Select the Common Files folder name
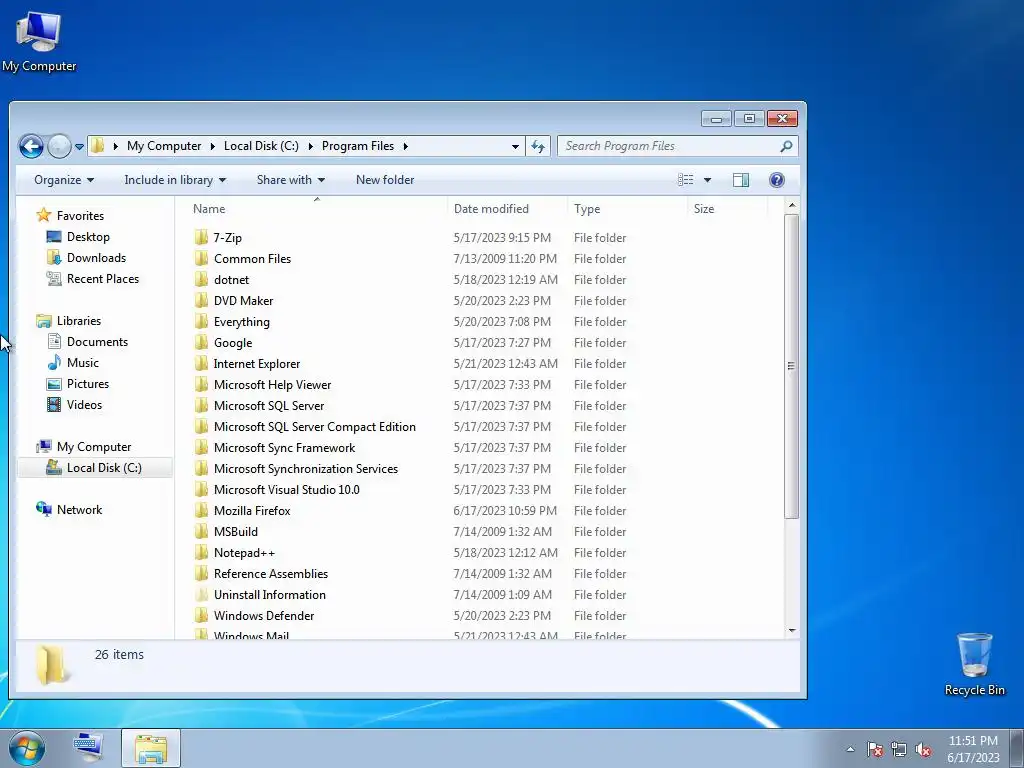 [x=252, y=259]
